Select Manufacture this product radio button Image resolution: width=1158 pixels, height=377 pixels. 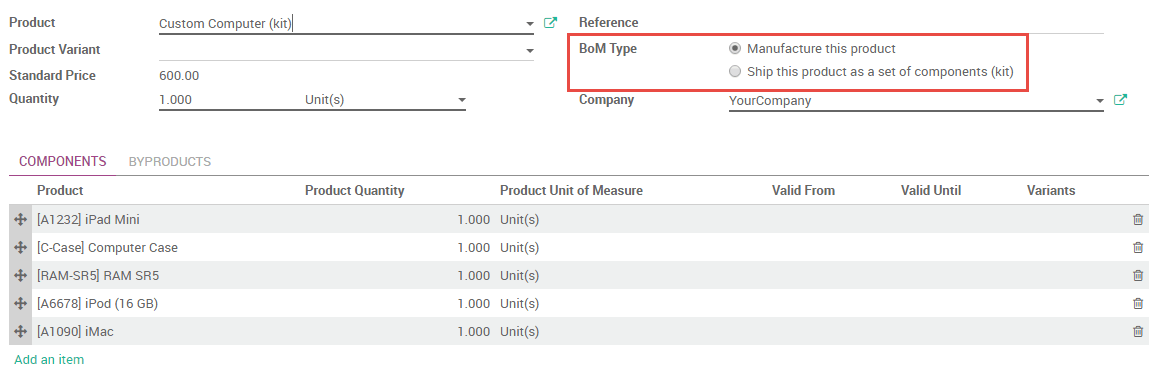click(734, 49)
